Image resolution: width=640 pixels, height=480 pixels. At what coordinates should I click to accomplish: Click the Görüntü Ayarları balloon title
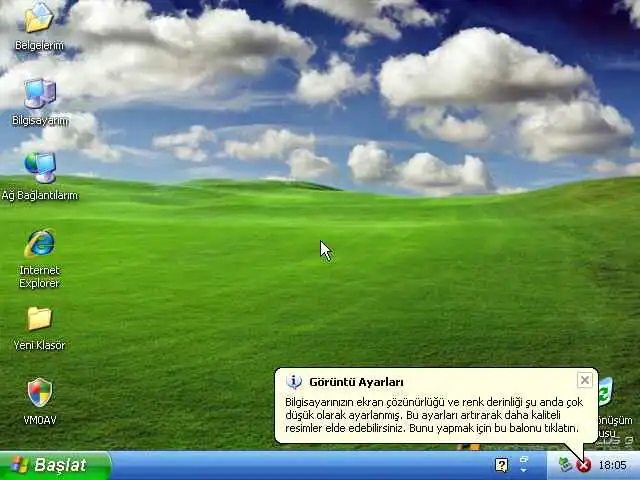356,382
